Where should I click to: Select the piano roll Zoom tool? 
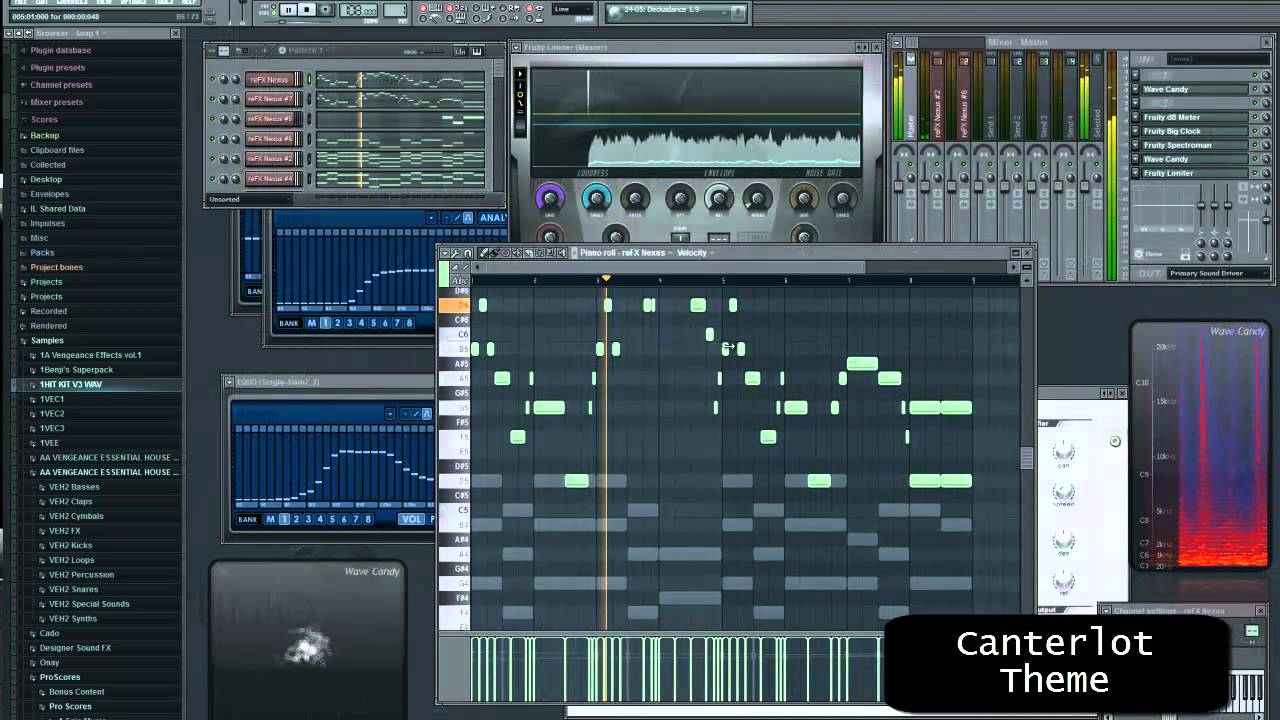tap(549, 253)
